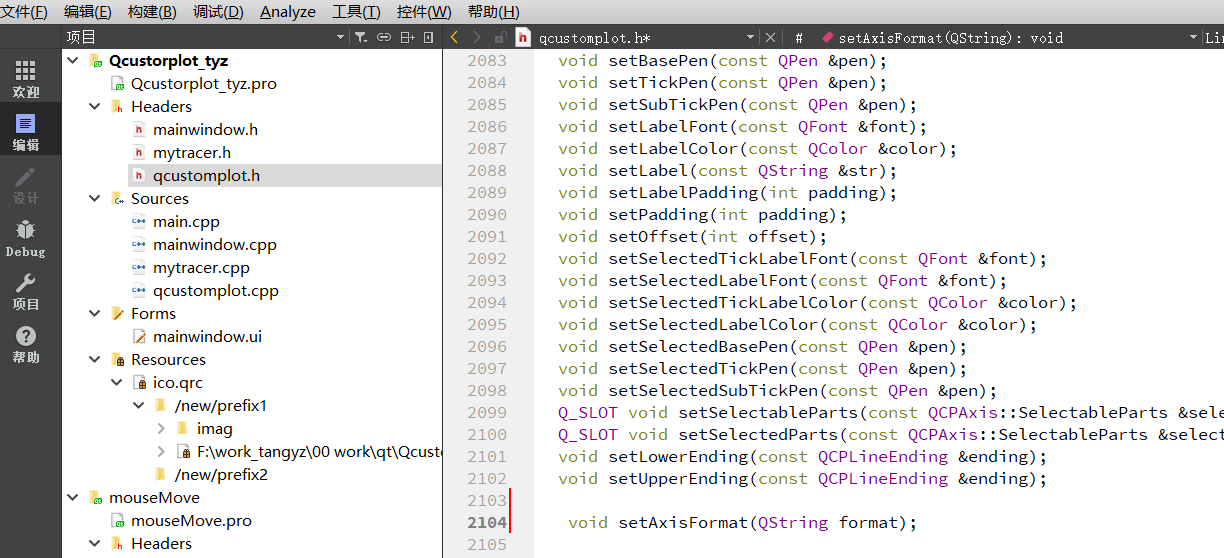Select Qcustorplot_tyz.pro file
The width and height of the screenshot is (1224, 558).
[204, 84]
